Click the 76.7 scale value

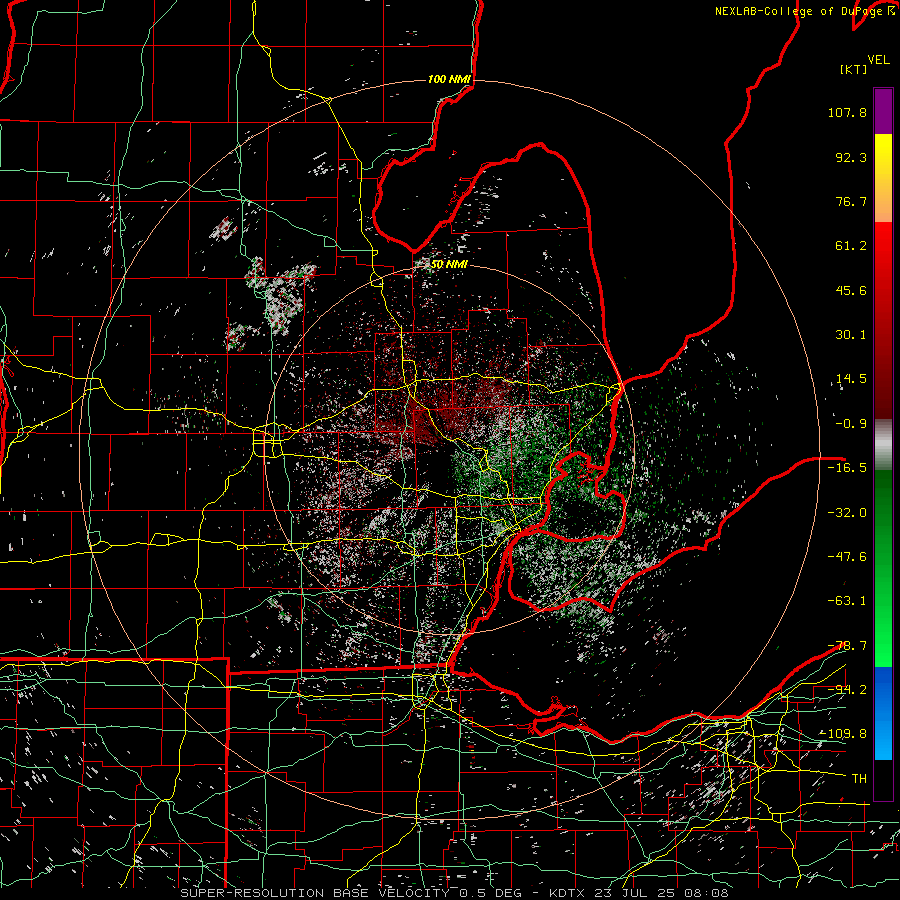pyautogui.click(x=851, y=201)
